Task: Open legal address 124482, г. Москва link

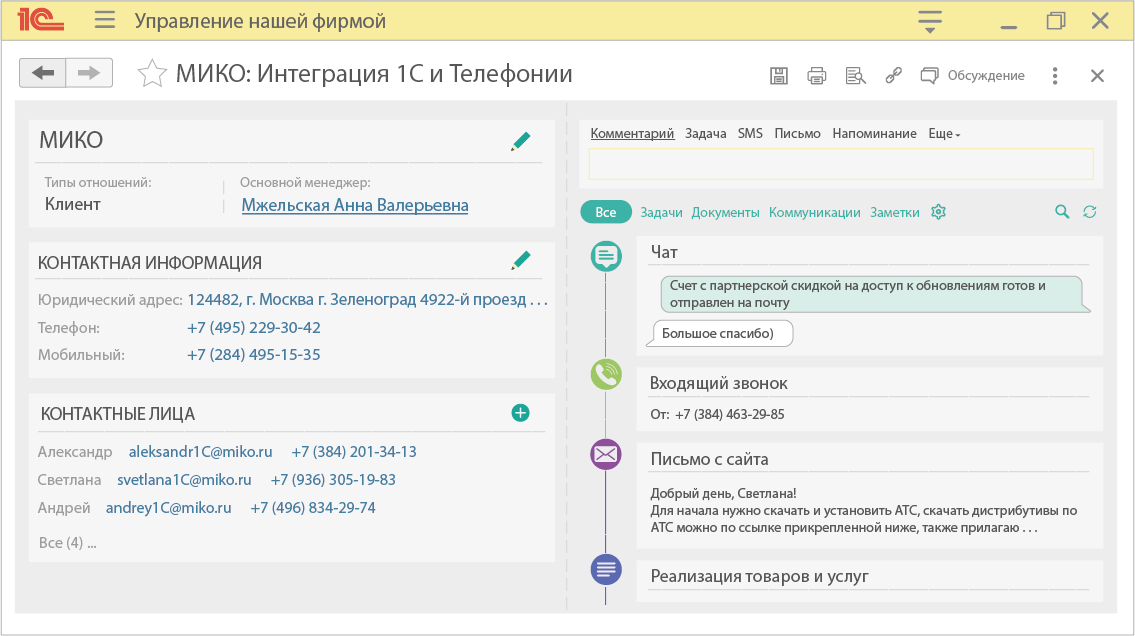Action: pos(367,300)
